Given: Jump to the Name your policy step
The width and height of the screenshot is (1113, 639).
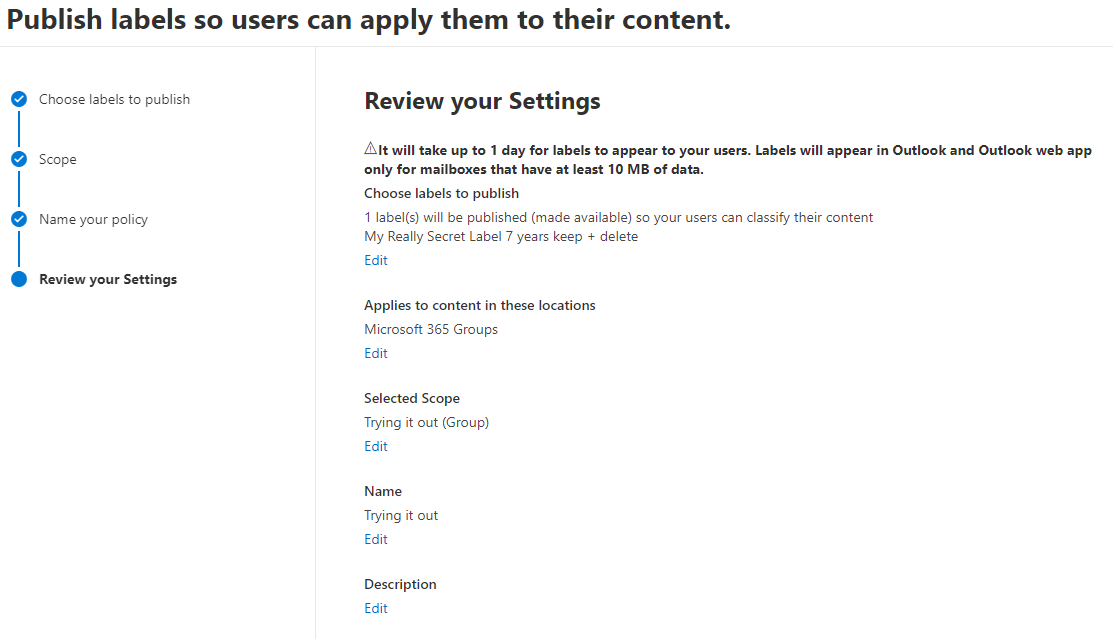Looking at the screenshot, I should (x=93, y=219).
